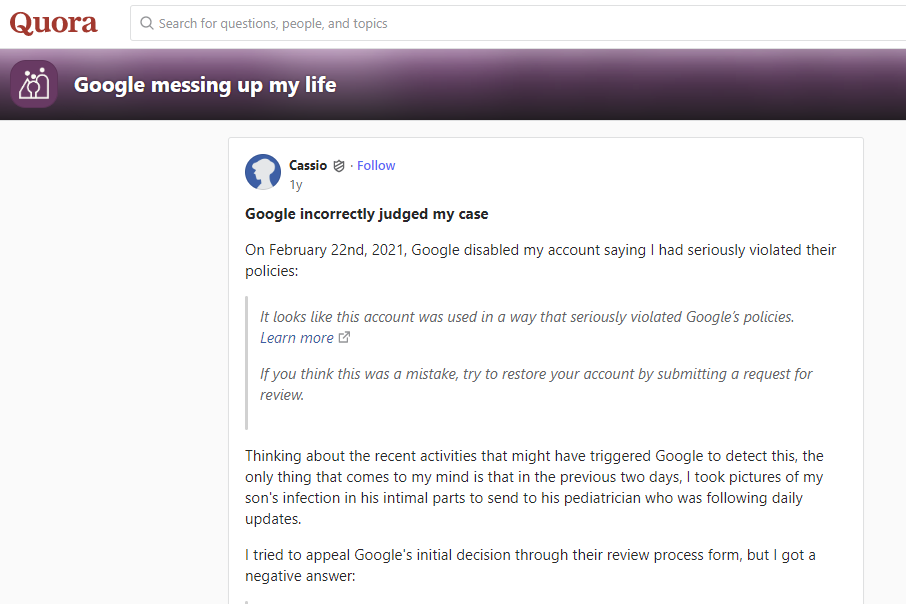Open Cassio's profile via name
Image resolution: width=906 pixels, height=604 pixels.
click(x=308, y=166)
